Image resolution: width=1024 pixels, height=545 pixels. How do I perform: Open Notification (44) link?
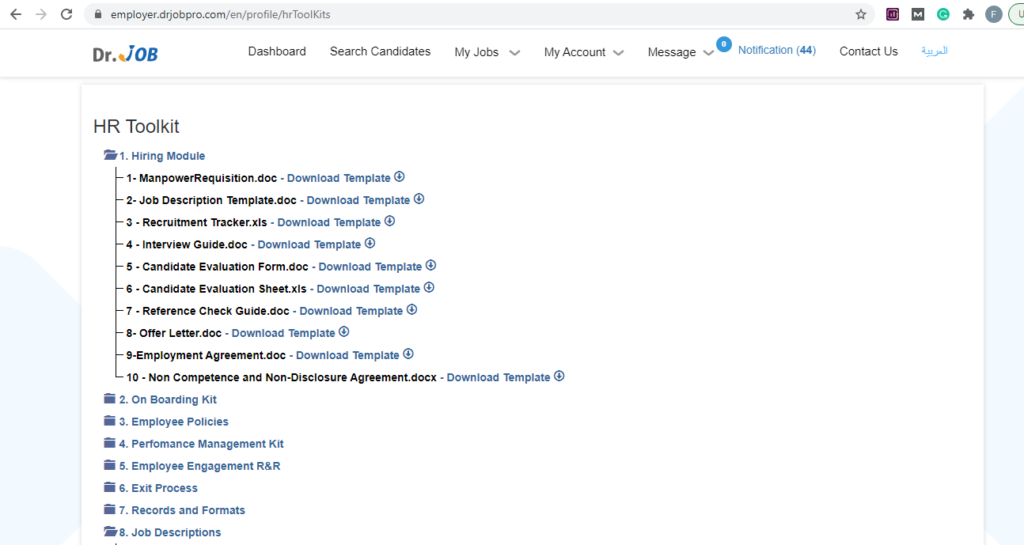click(776, 50)
